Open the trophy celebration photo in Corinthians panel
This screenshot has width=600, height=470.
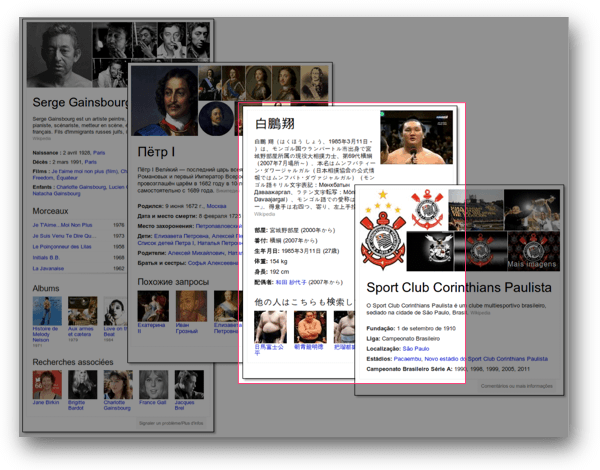[532, 210]
